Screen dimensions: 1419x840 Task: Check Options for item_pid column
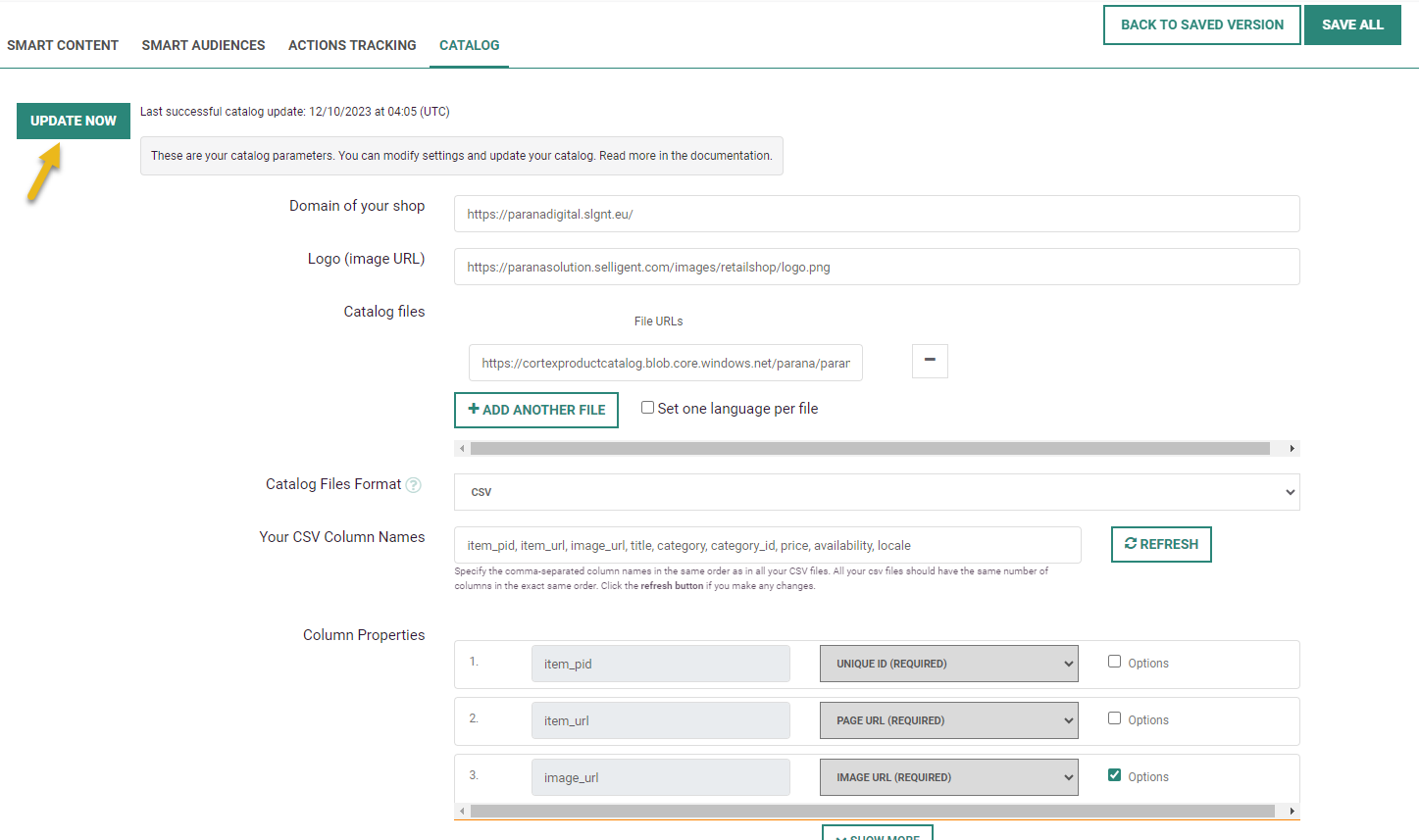click(1114, 662)
